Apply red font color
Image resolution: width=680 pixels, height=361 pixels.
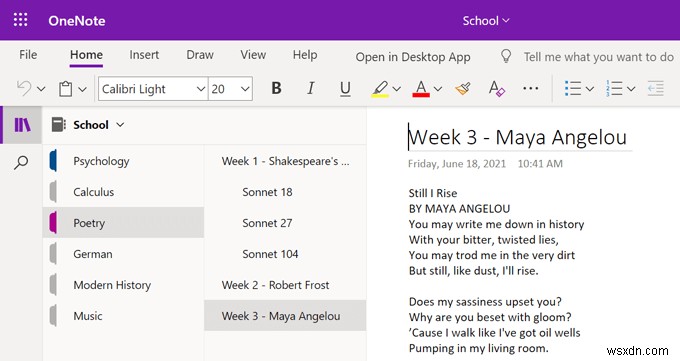pyautogui.click(x=421, y=89)
